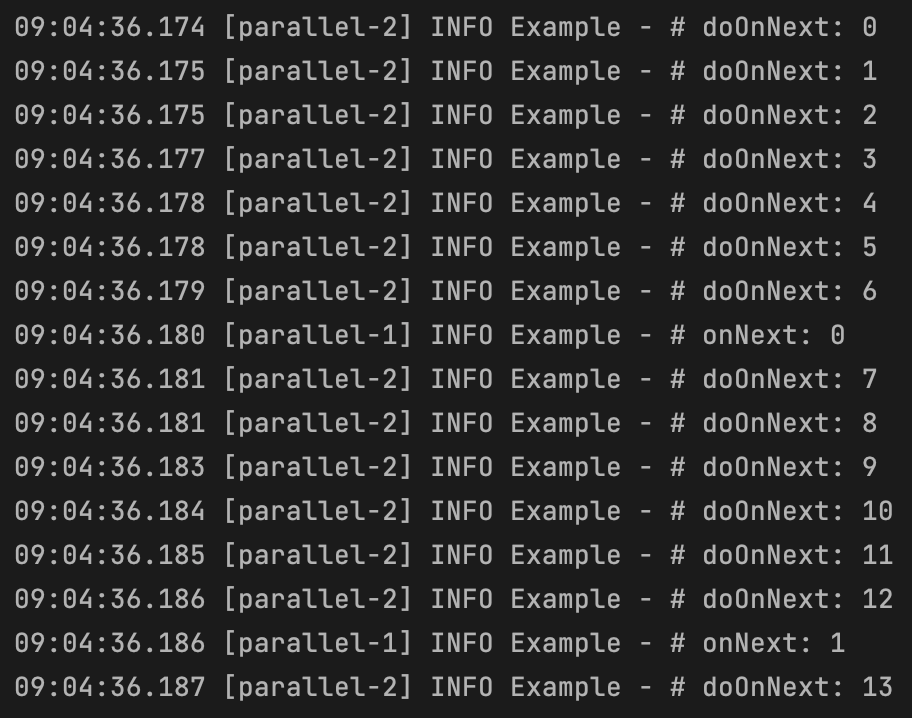Select the line with doOnNext: 7
The height and width of the screenshot is (718, 912).
tap(446, 379)
